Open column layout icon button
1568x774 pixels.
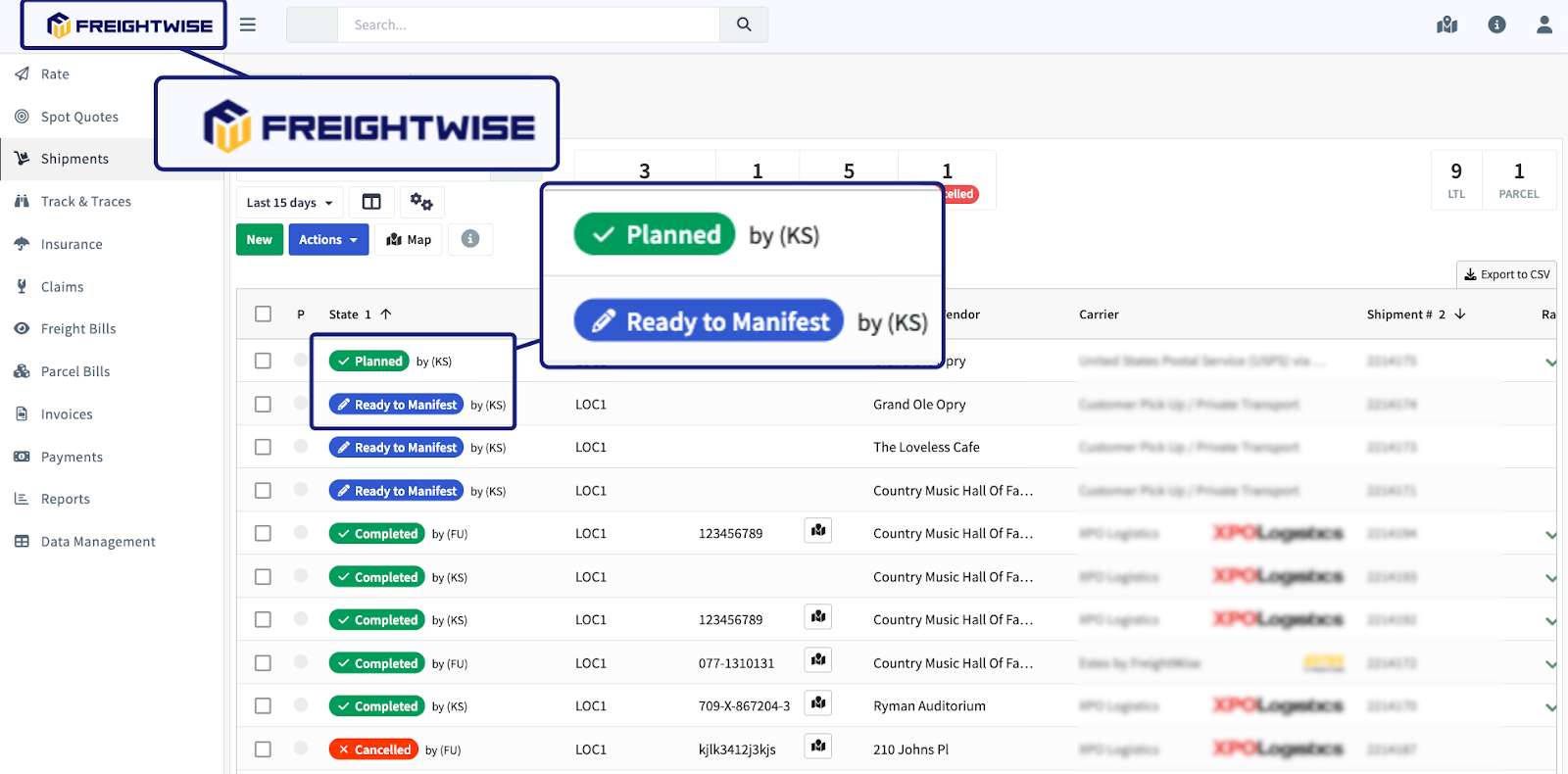click(x=371, y=202)
